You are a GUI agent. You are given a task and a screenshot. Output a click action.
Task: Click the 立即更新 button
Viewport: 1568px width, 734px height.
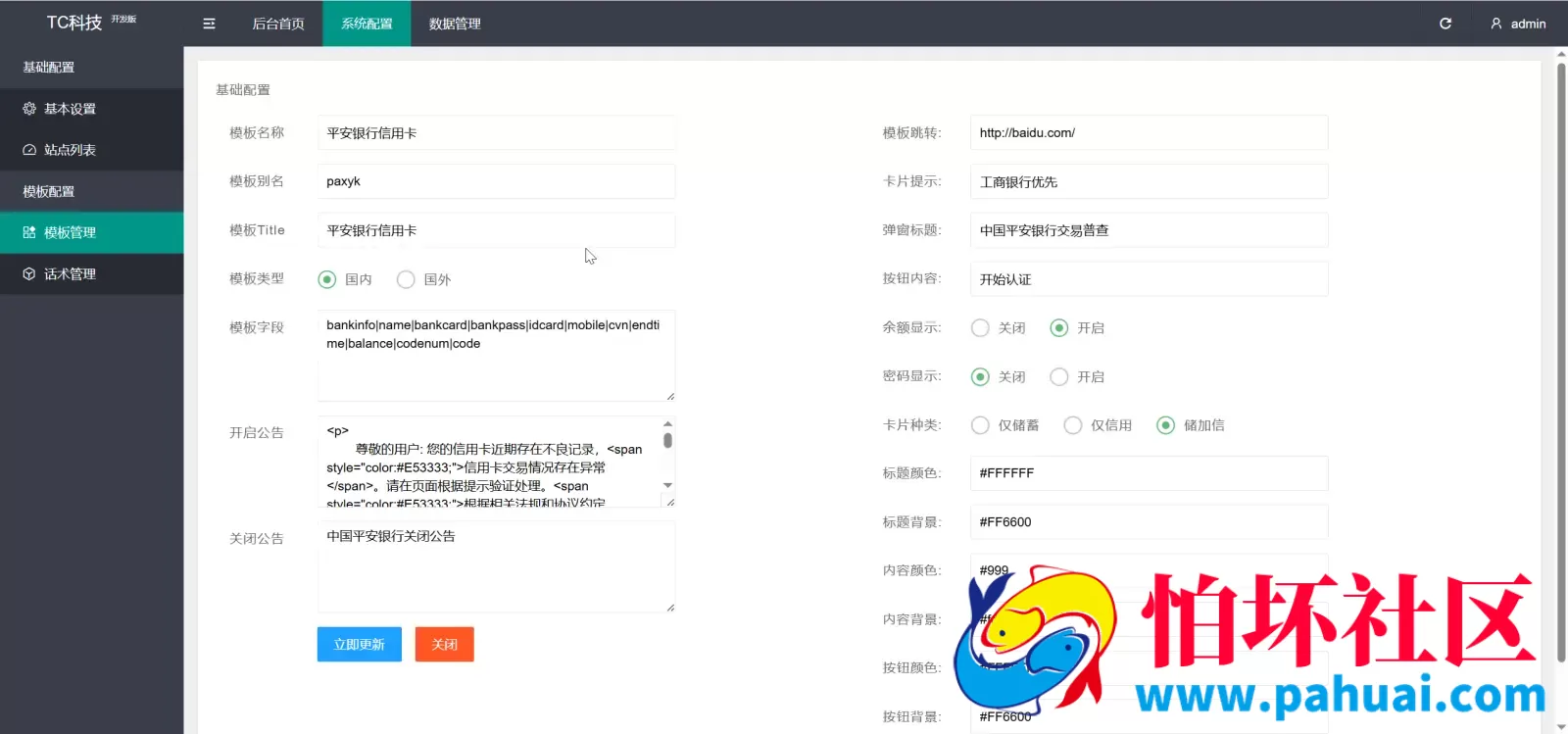pyautogui.click(x=360, y=644)
